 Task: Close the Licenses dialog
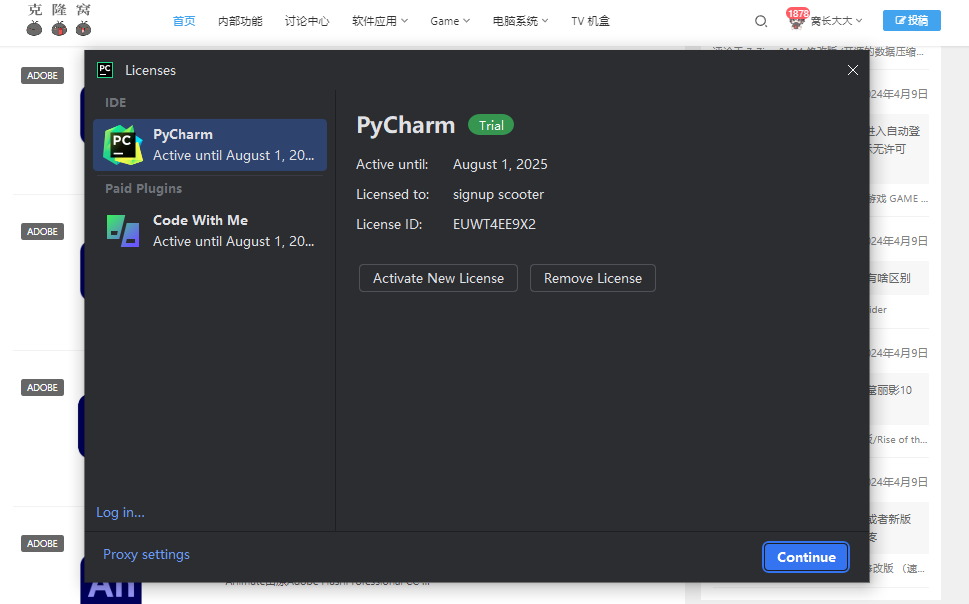pyautogui.click(x=853, y=70)
